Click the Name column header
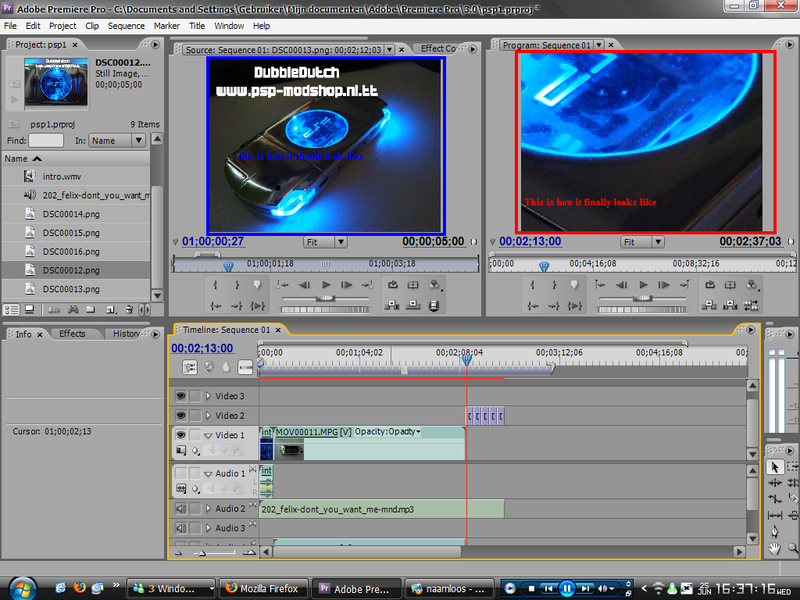Viewport: 800px width, 600px height. pyautogui.click(x=76, y=159)
